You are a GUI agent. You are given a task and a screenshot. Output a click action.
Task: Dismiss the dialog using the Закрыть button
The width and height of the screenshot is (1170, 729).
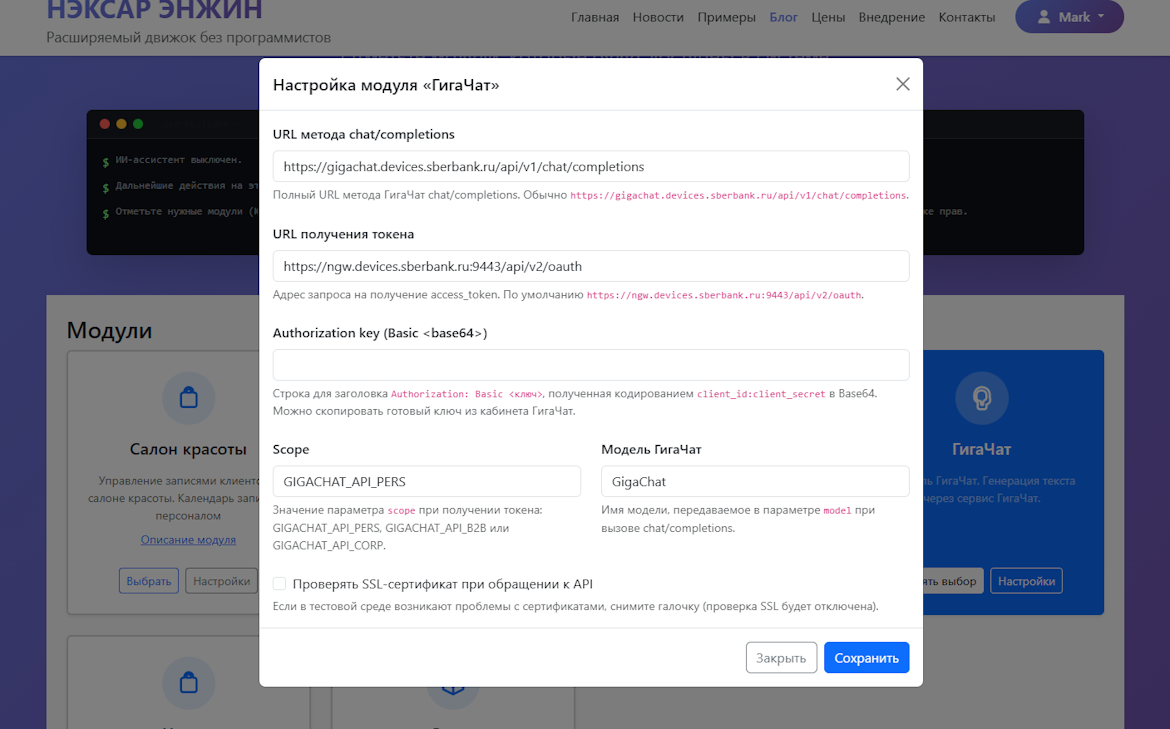pyautogui.click(x=781, y=657)
